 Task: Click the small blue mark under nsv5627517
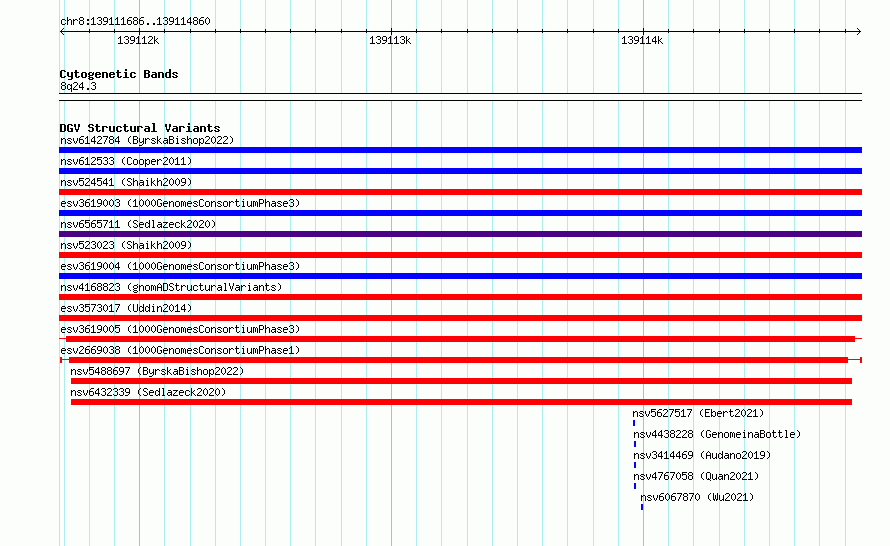tap(634, 423)
